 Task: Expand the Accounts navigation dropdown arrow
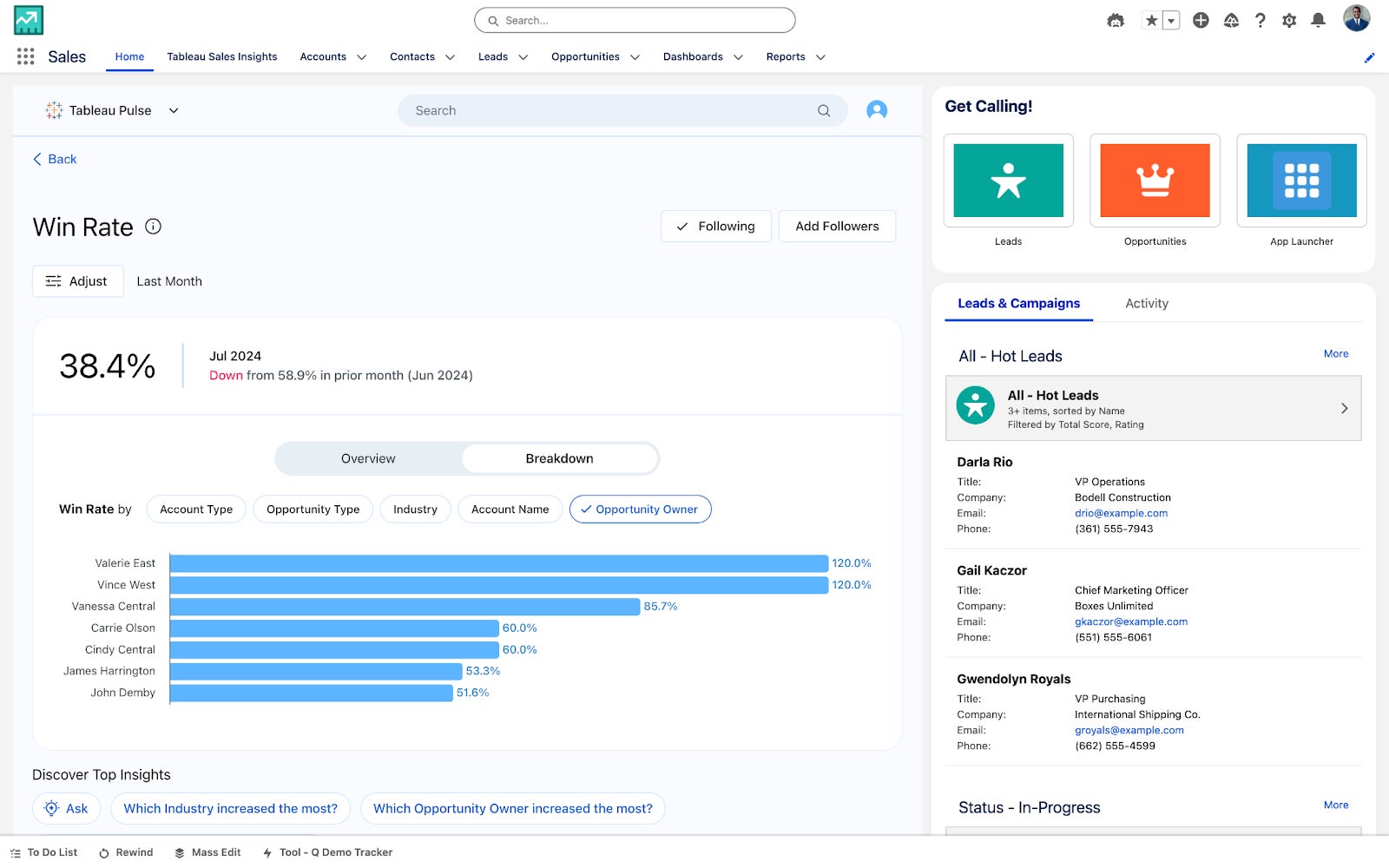(x=362, y=57)
